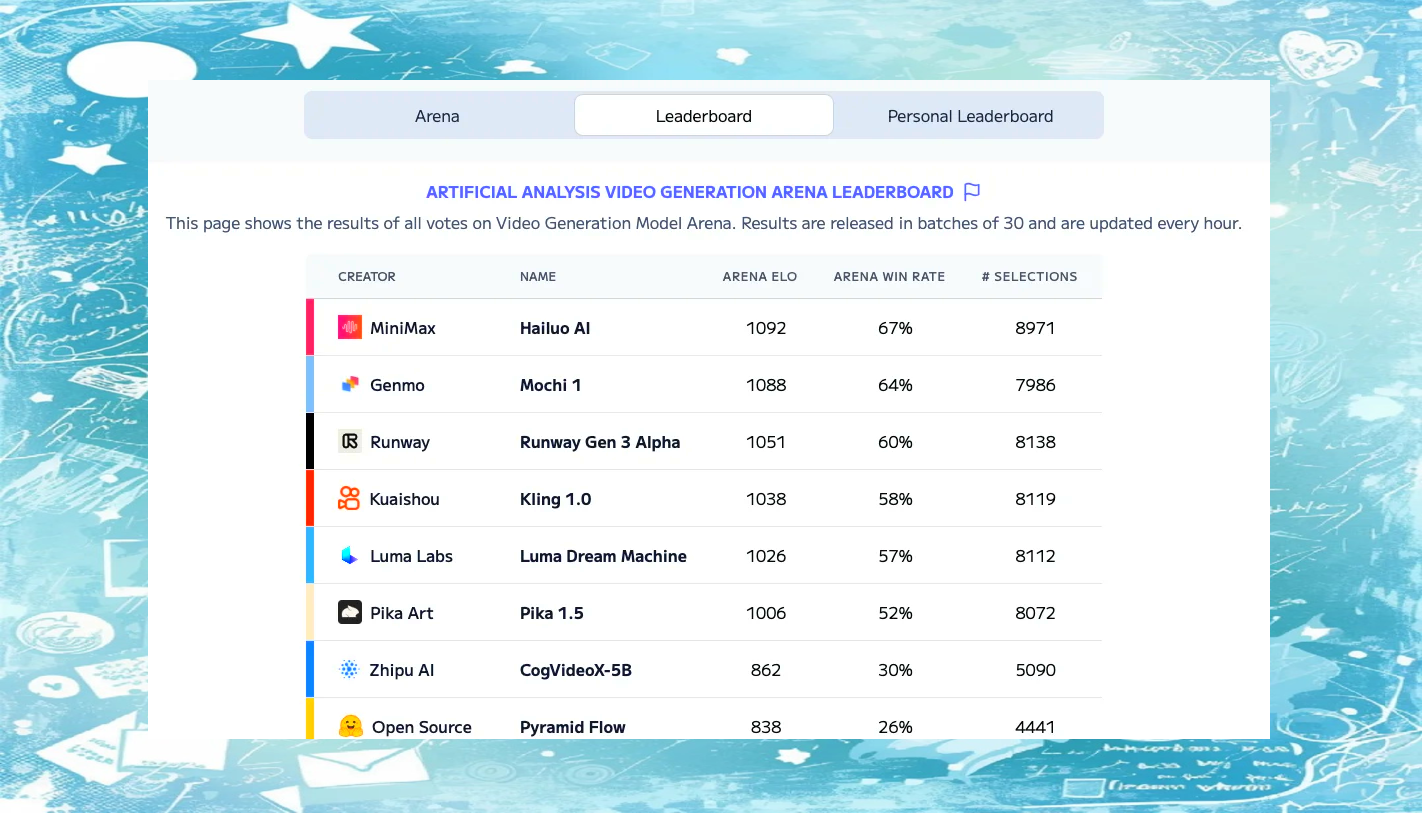
Task: Click the 1006 ELO score
Action: point(766,613)
